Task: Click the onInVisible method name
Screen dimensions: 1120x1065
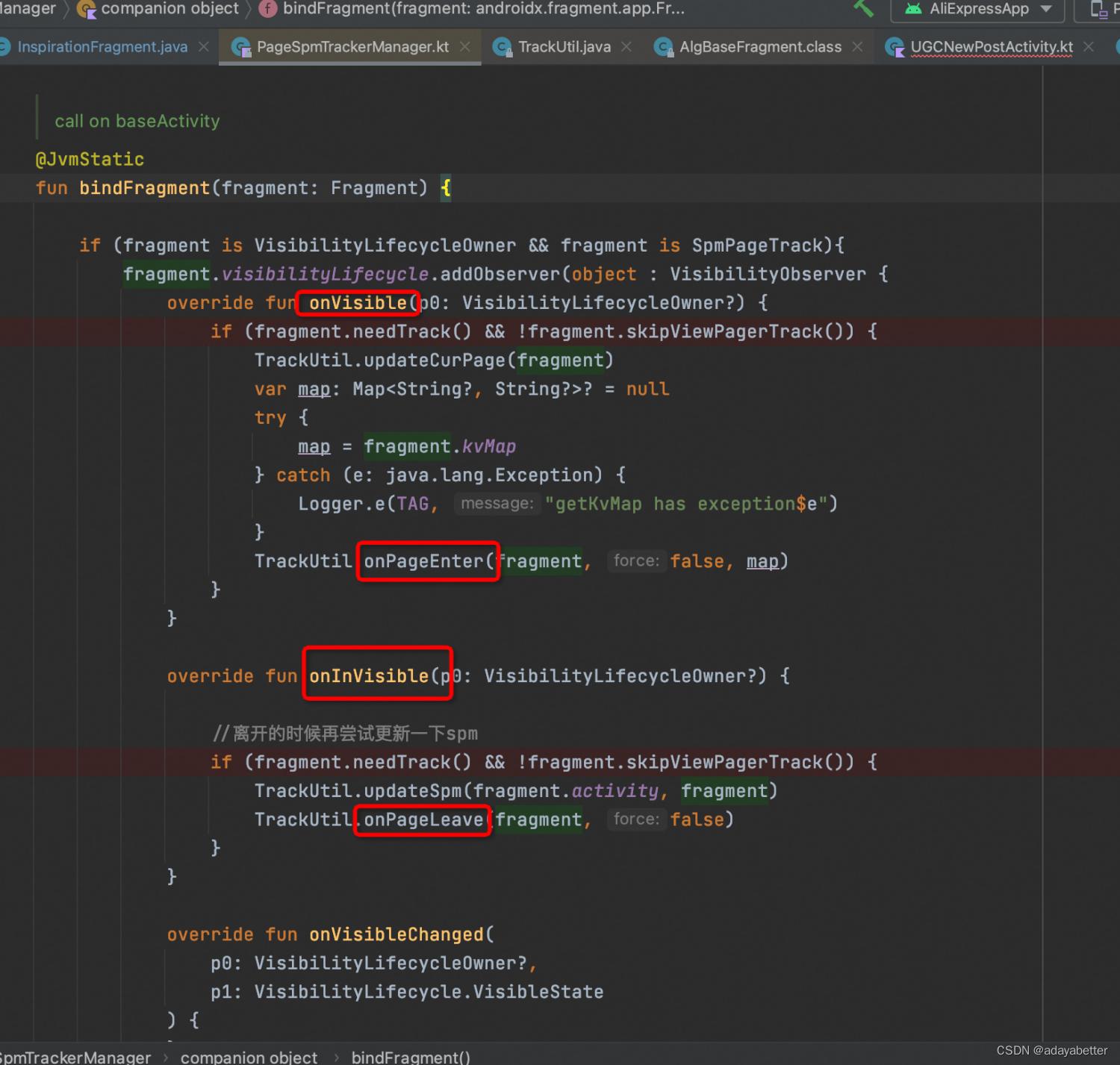Action: [369, 676]
